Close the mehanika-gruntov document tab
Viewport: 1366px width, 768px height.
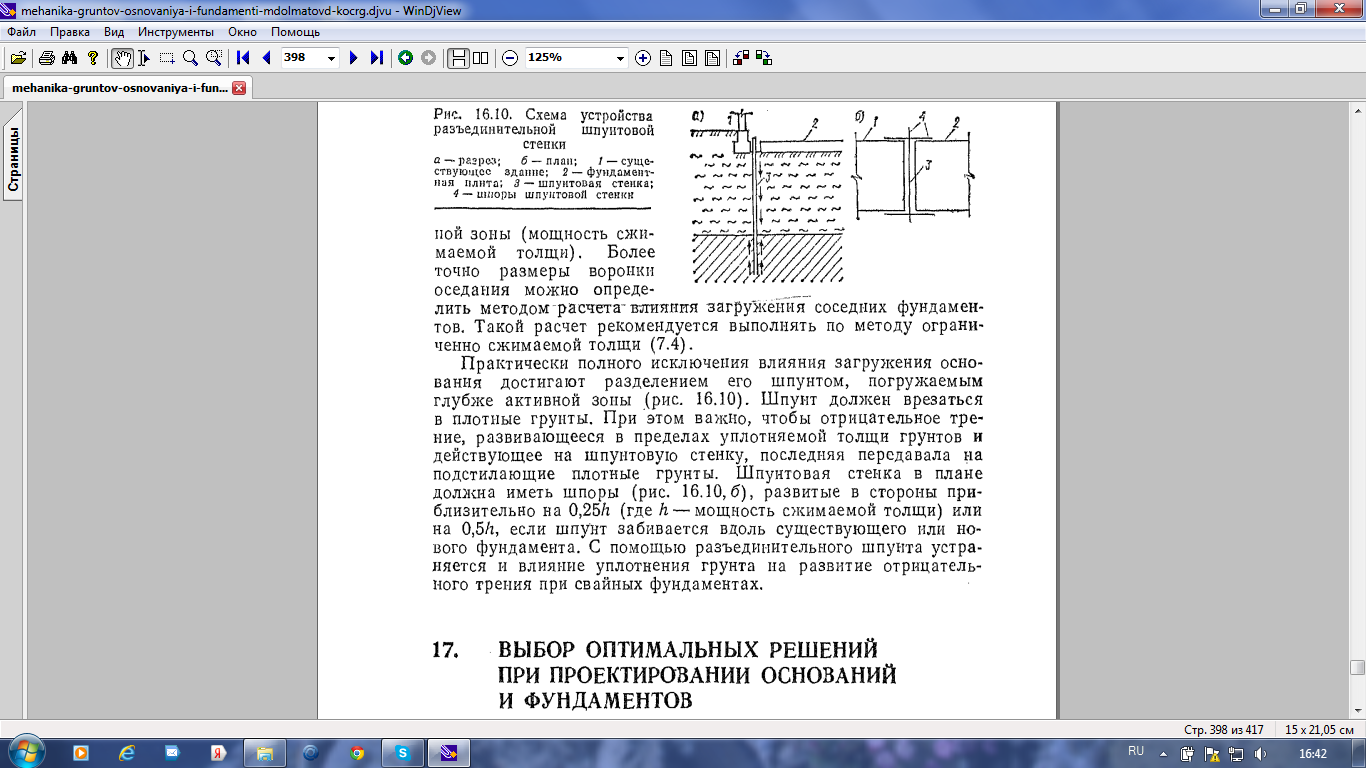click(x=239, y=88)
